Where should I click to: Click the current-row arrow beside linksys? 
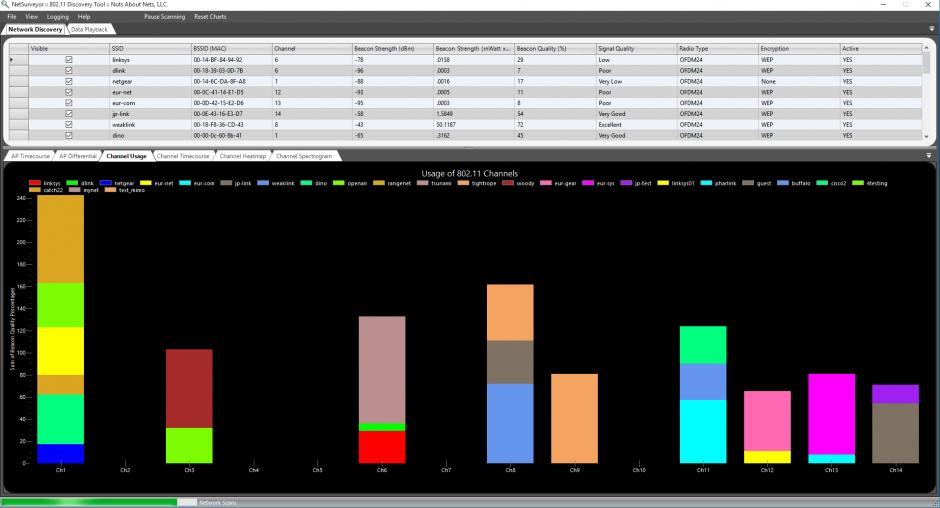pos(11,59)
